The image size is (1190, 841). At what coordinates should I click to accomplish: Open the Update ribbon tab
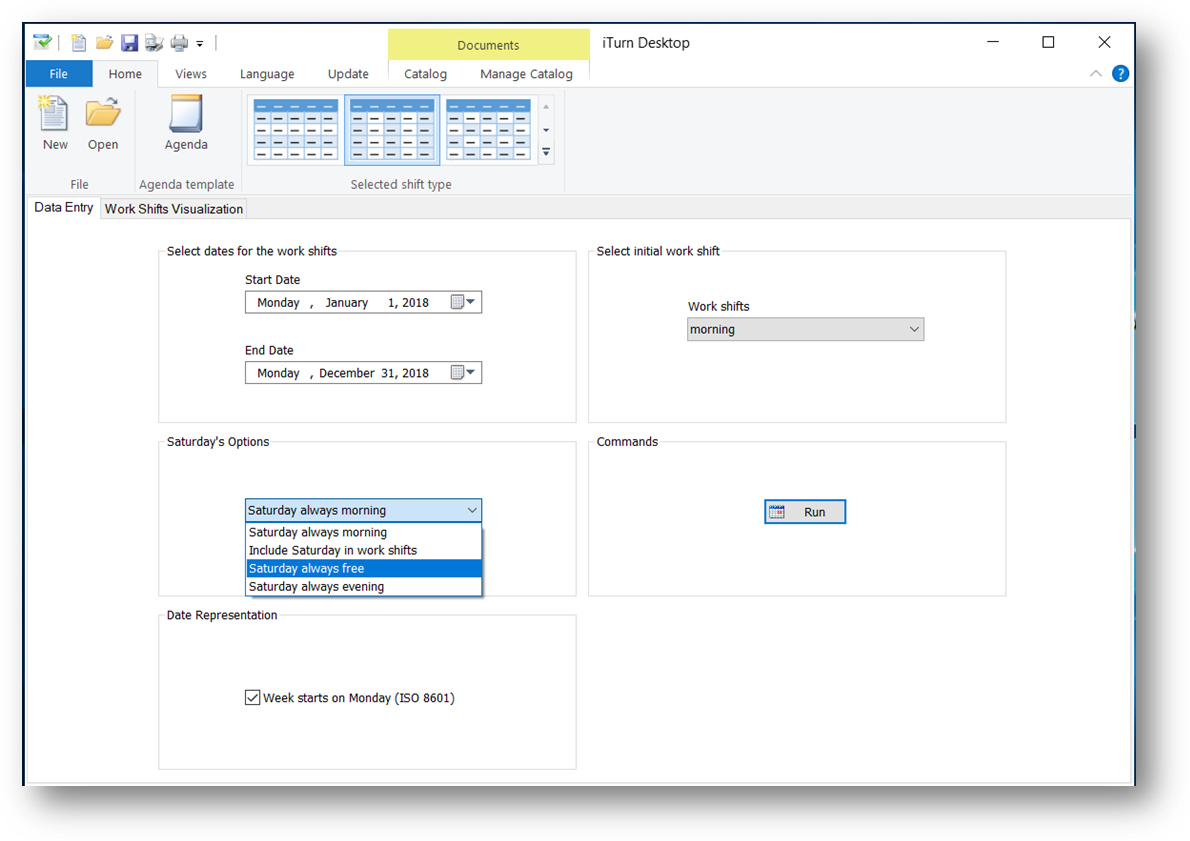(348, 74)
